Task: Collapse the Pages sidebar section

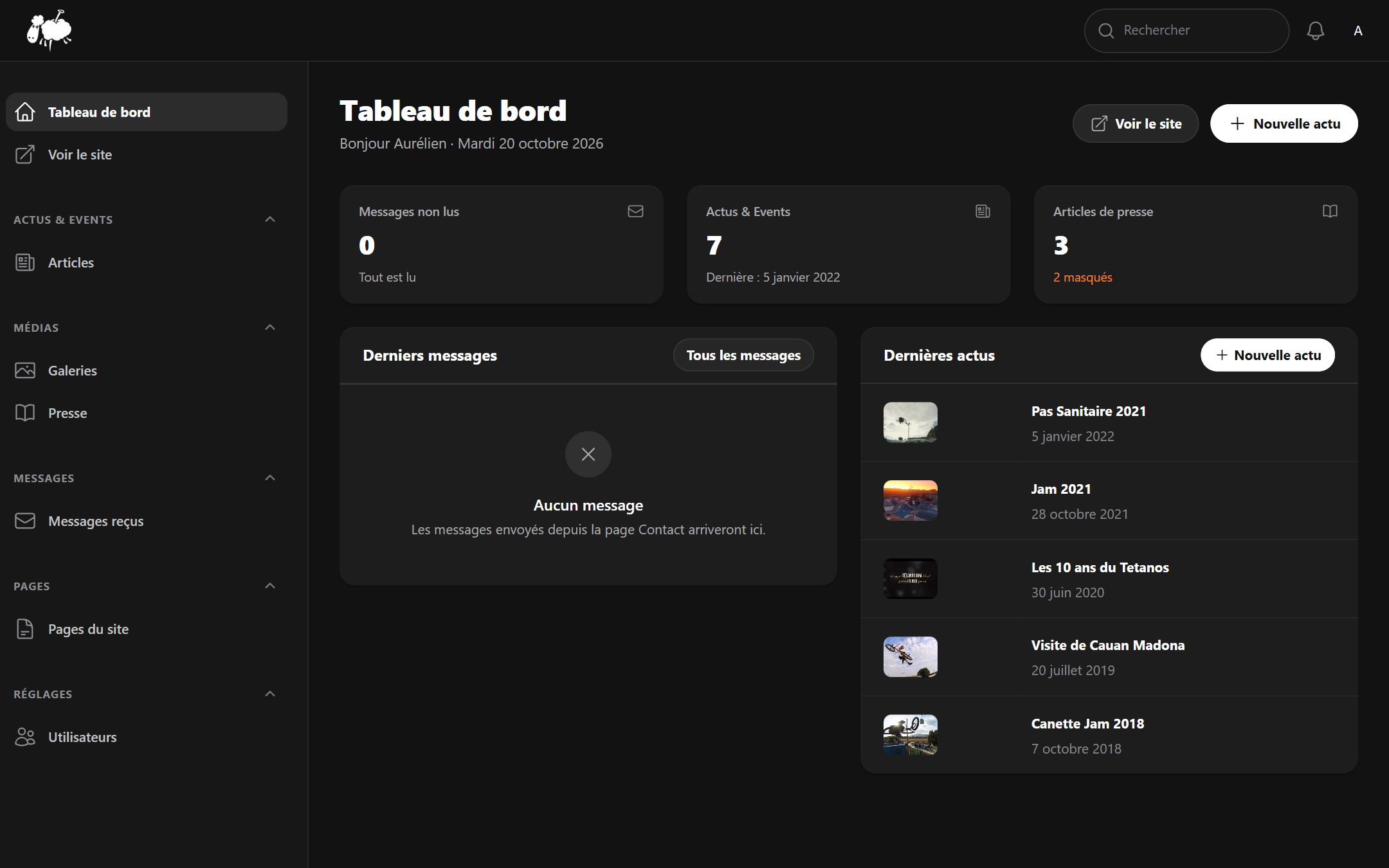Action: pos(270,586)
